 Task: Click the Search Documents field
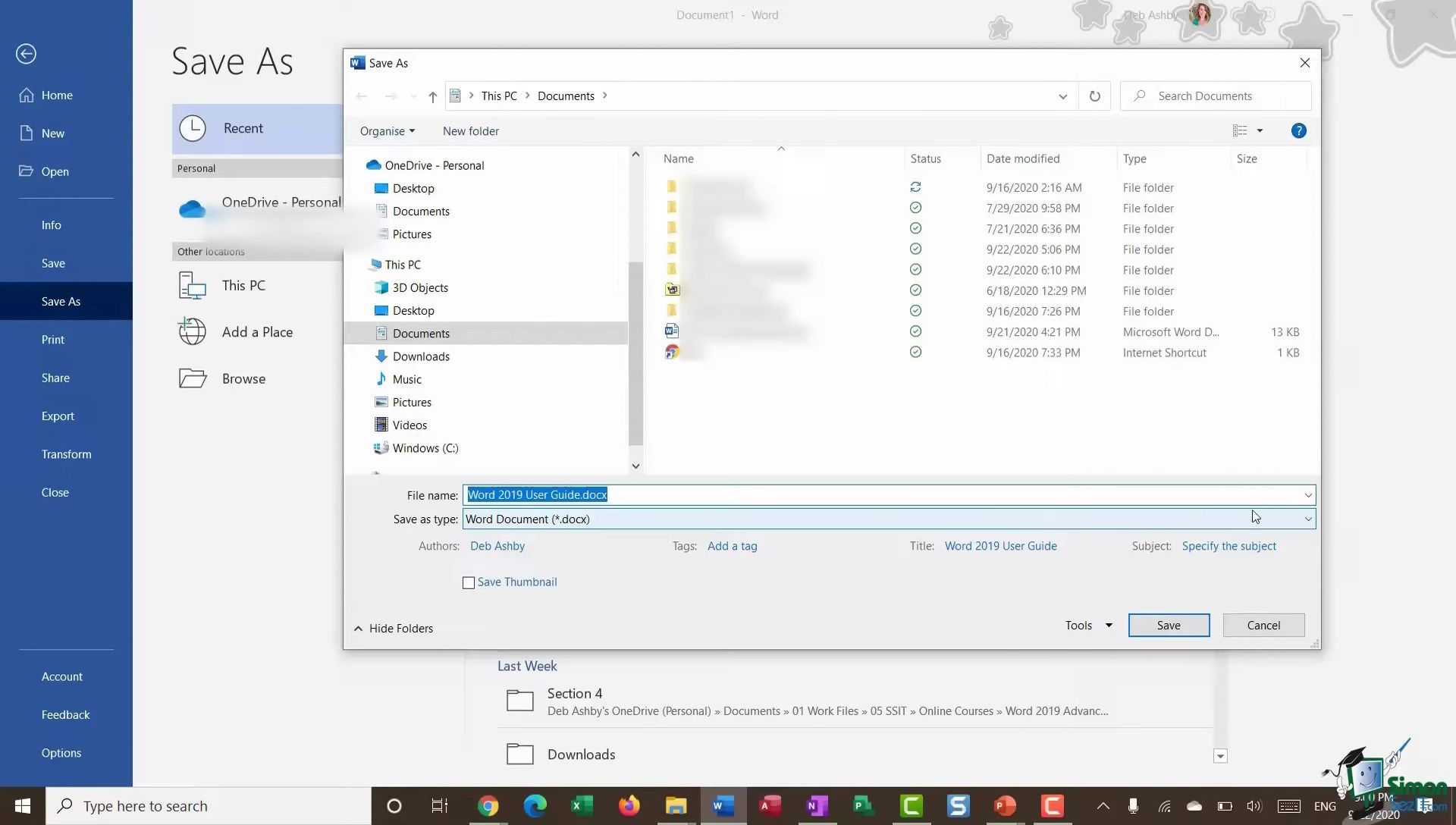1216,96
